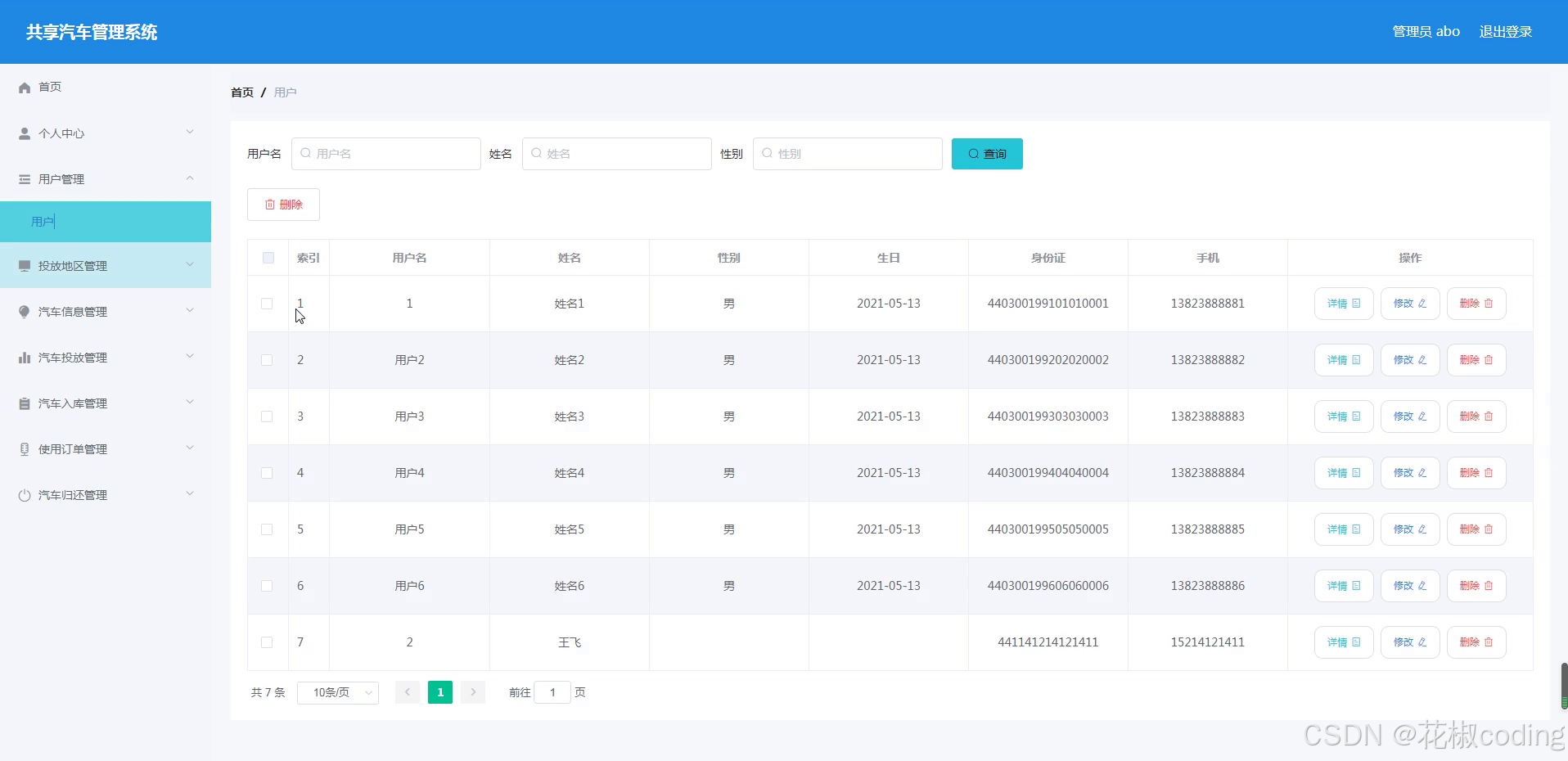
Task: Open the 汽车归还管理 menu label
Action: [73, 495]
